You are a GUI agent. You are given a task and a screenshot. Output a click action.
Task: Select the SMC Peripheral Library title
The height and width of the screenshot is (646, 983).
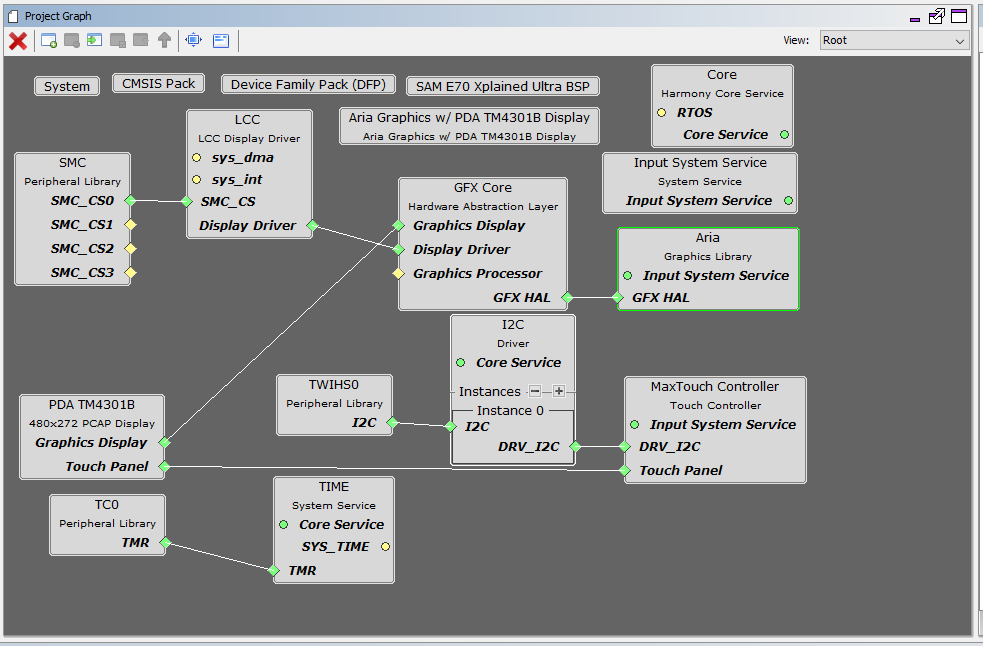[73, 162]
